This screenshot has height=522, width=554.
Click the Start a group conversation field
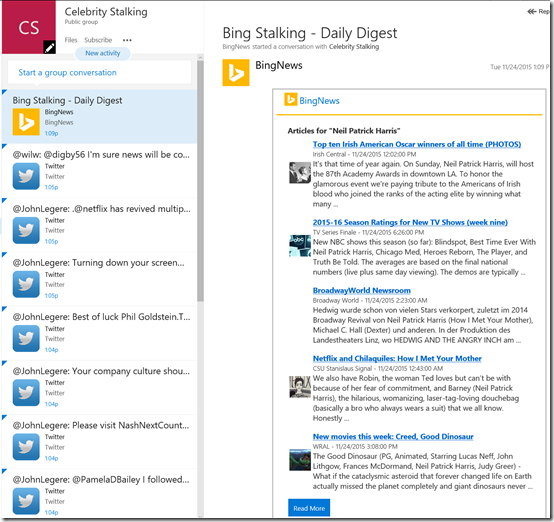pos(99,72)
